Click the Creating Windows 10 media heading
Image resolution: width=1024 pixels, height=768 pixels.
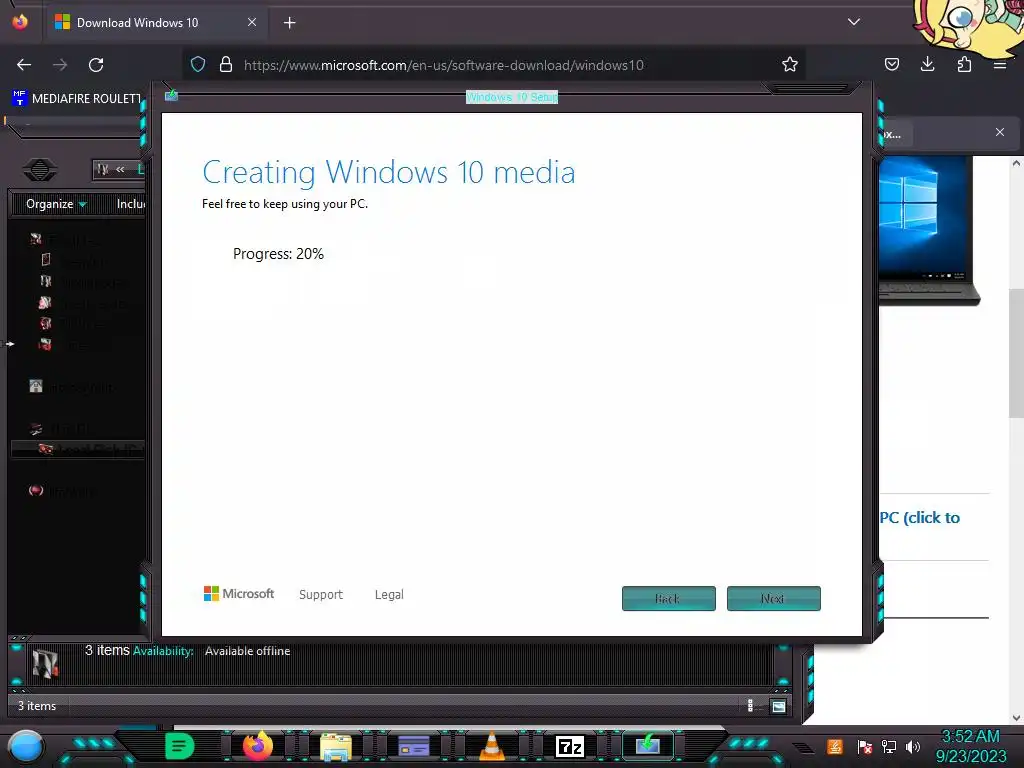click(x=389, y=172)
